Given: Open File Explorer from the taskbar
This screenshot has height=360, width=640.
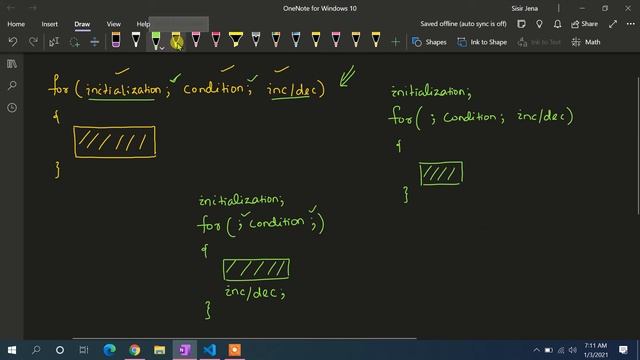Looking at the screenshot, I should point(159,350).
